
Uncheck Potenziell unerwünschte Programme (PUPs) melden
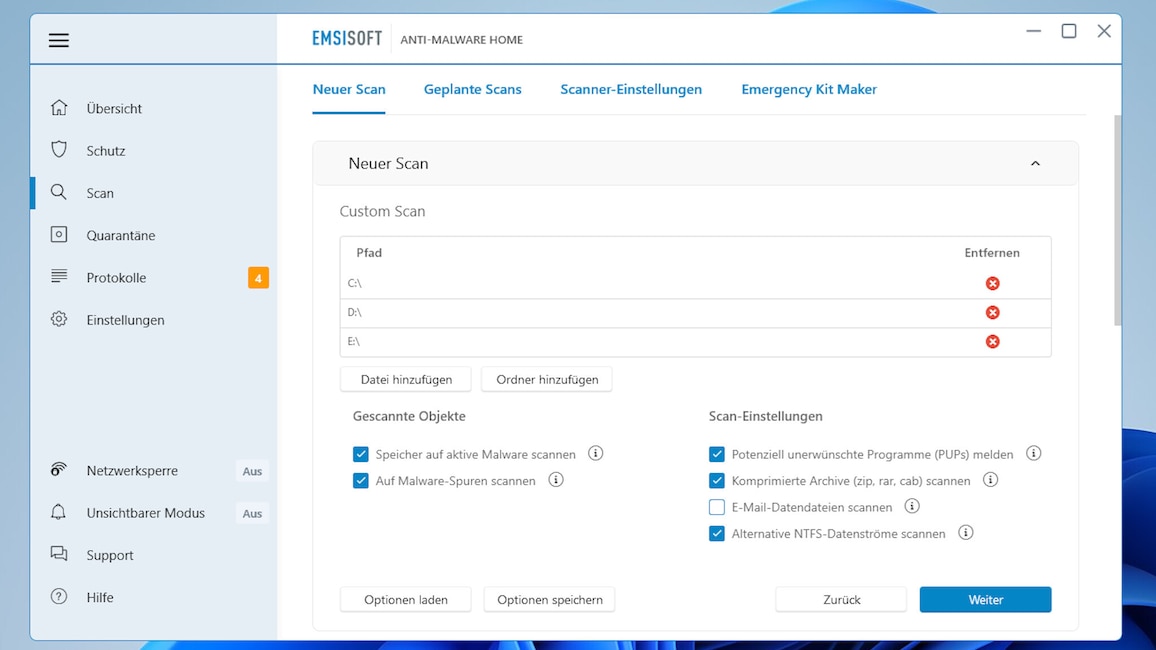point(717,454)
